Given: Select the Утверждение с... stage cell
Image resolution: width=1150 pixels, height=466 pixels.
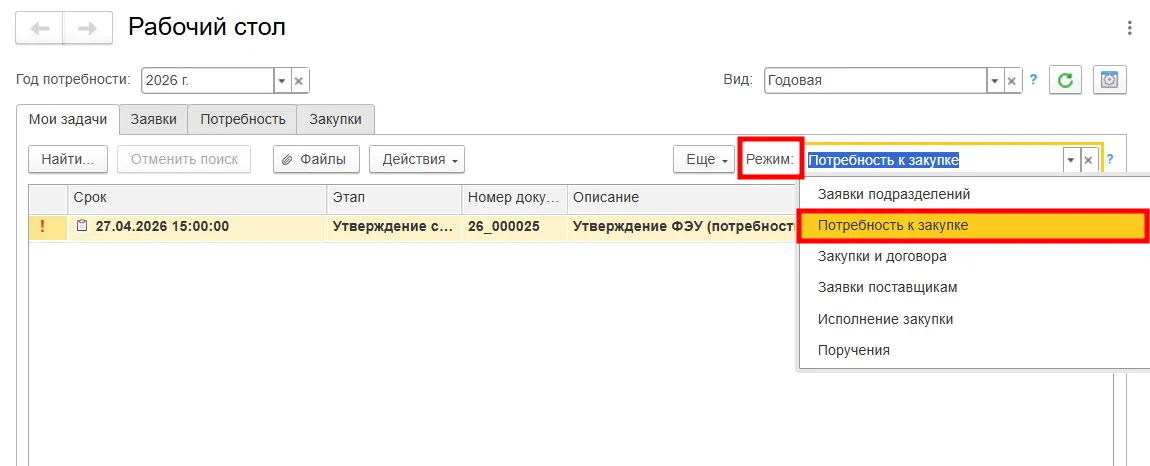Looking at the screenshot, I should click(x=395, y=227).
